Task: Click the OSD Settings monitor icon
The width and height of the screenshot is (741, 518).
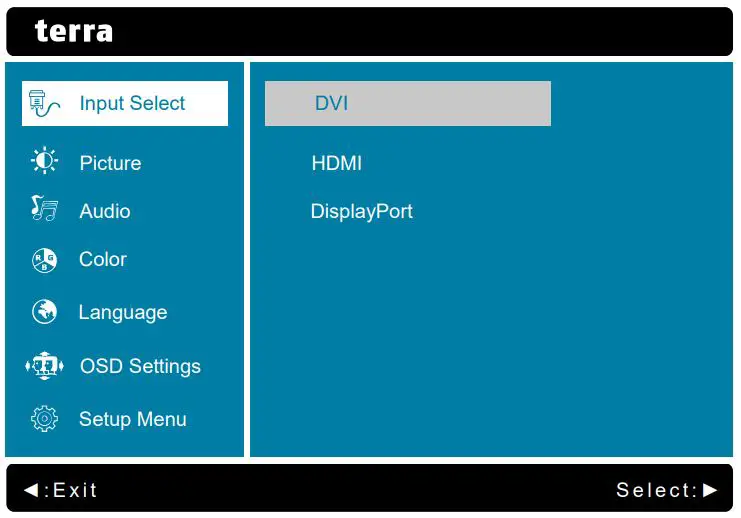Action: point(45,366)
